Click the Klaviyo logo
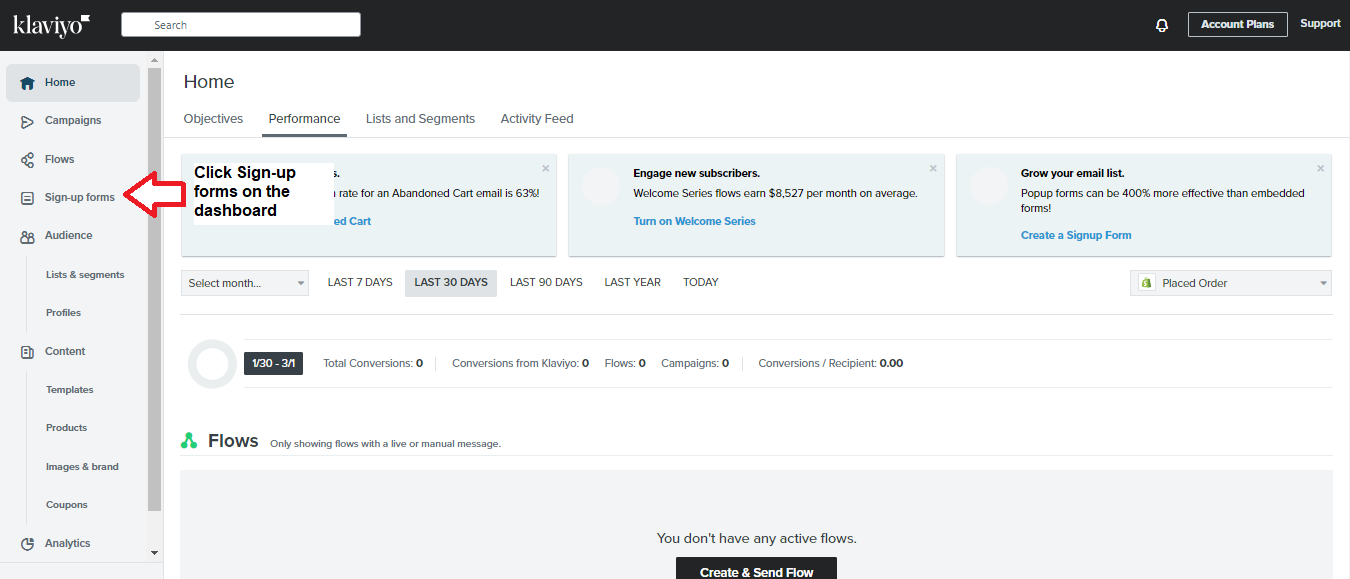This screenshot has width=1350, height=579. pyautogui.click(x=52, y=25)
